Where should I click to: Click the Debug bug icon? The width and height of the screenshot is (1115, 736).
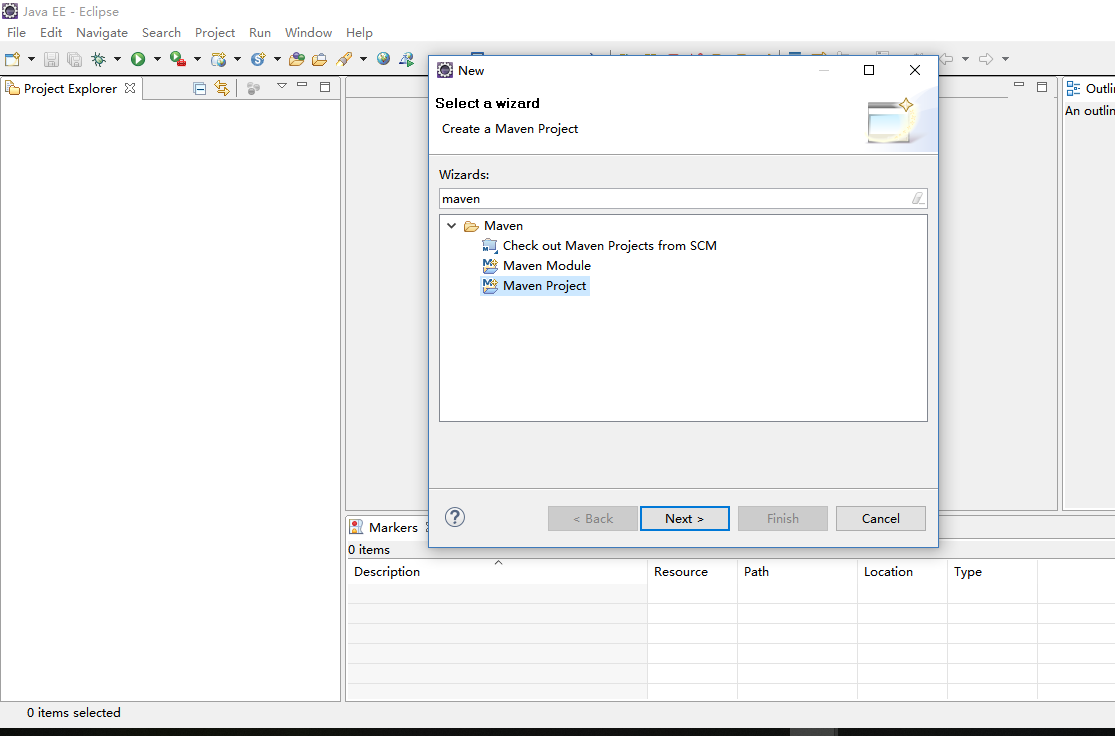tap(98, 59)
